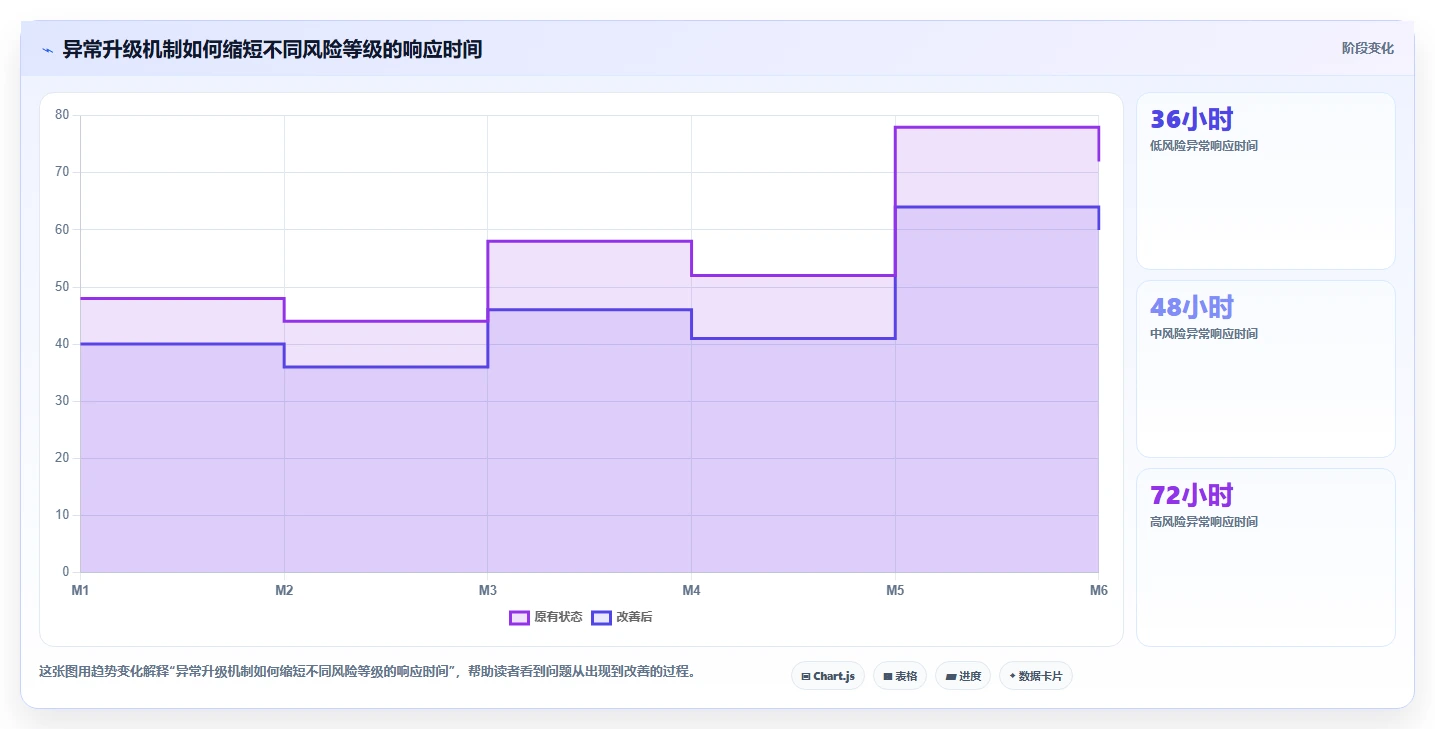The image size is (1435, 729).
Task: Toggle the 改善后 legend swatch
Action: pyautogui.click(x=601, y=618)
